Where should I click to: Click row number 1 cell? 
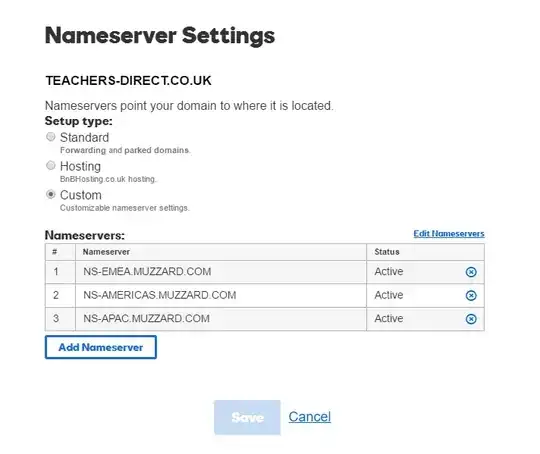pyautogui.click(x=60, y=272)
